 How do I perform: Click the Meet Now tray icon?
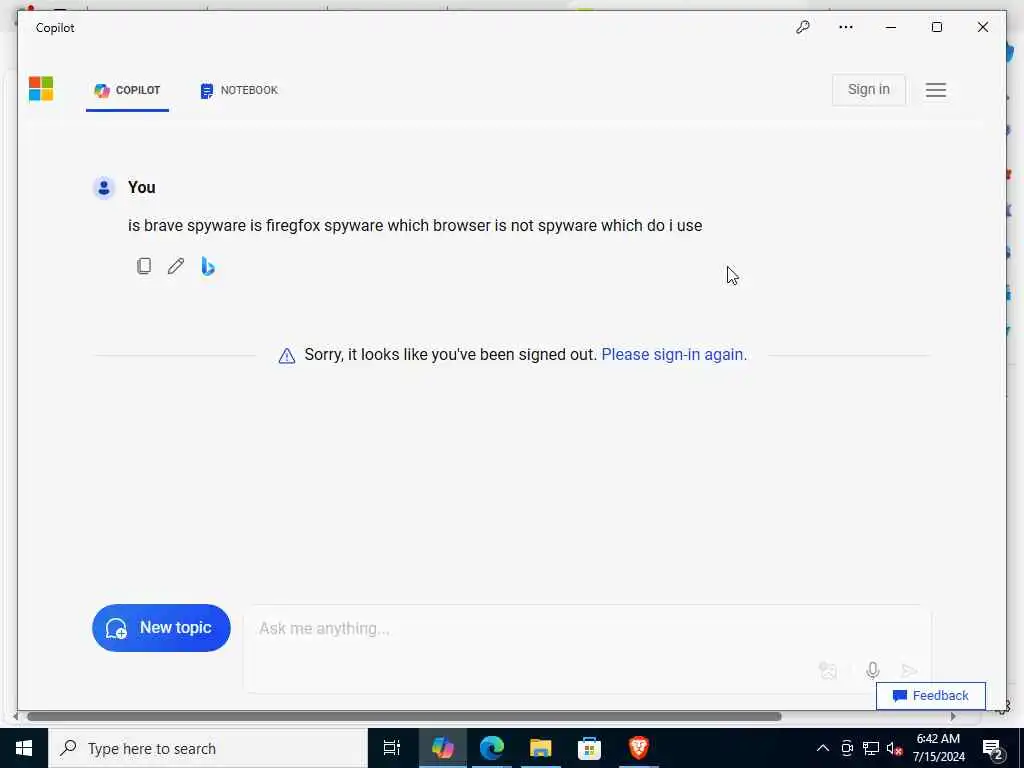(x=847, y=748)
